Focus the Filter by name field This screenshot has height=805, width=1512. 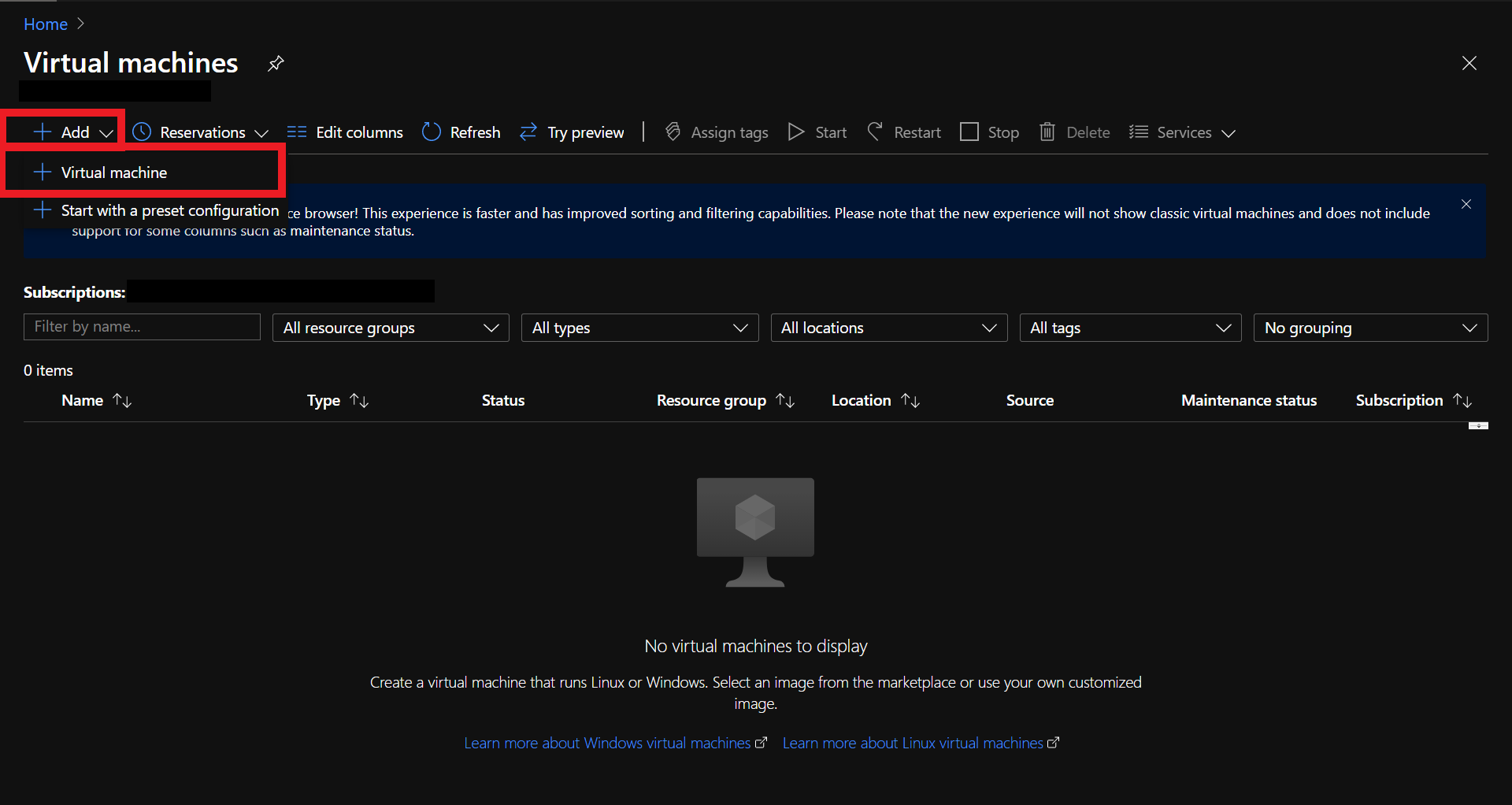point(142,327)
